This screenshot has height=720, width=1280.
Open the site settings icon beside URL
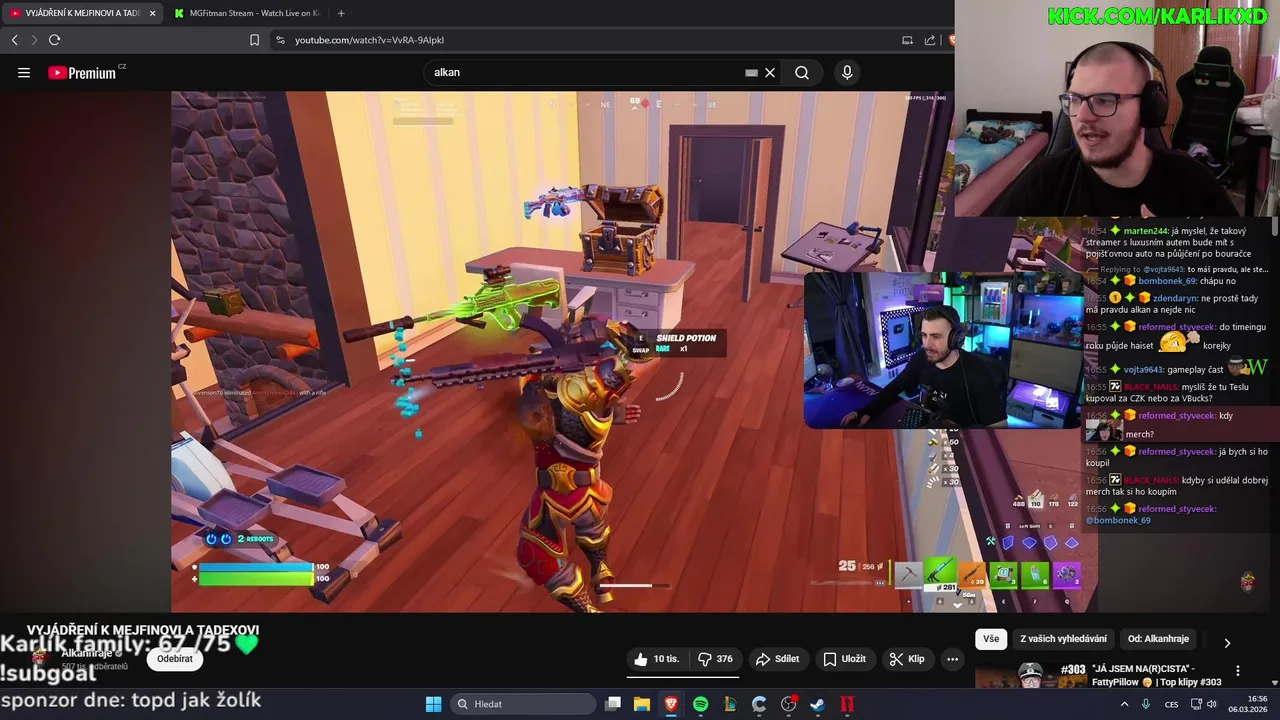(280, 40)
